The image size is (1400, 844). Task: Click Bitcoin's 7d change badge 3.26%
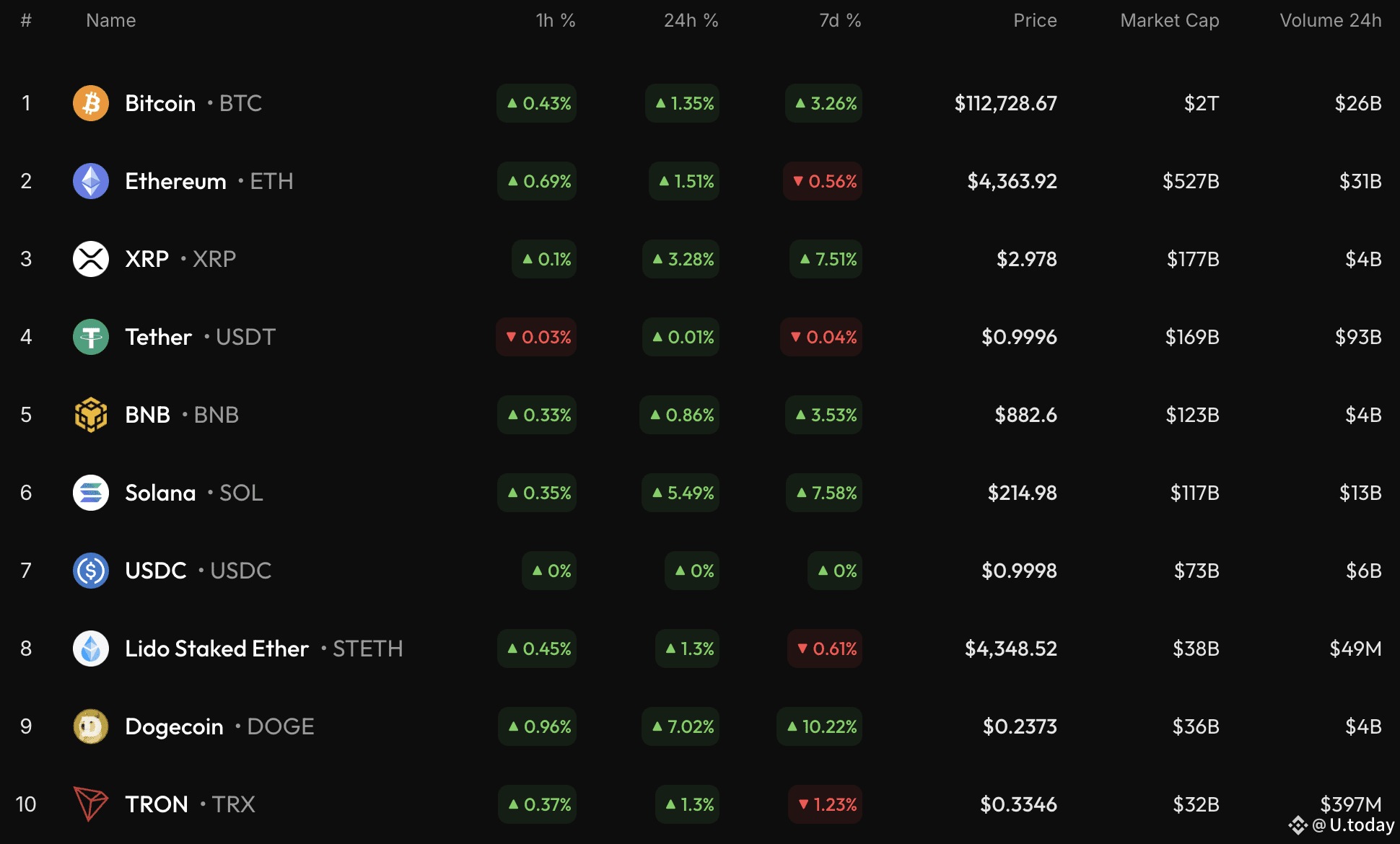click(824, 103)
